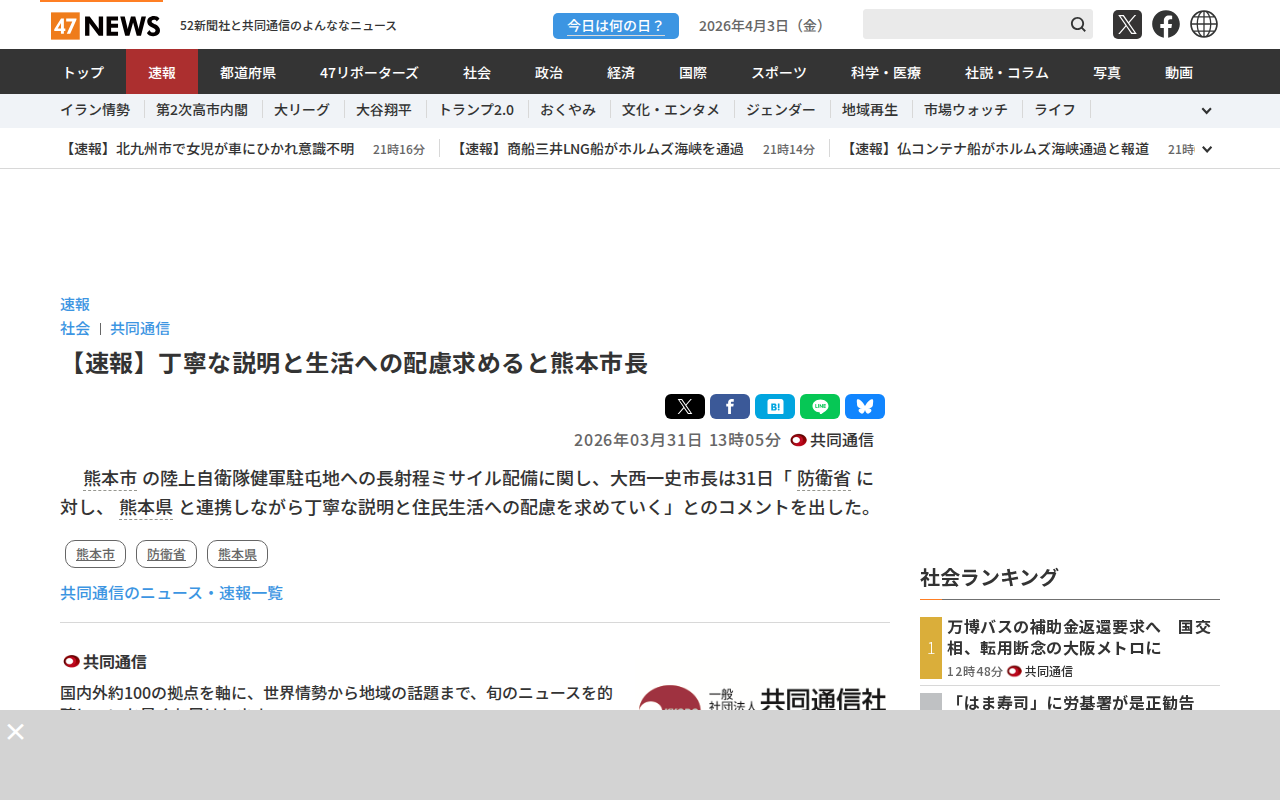
Task: Open the Facebook header icon
Action: (1166, 24)
